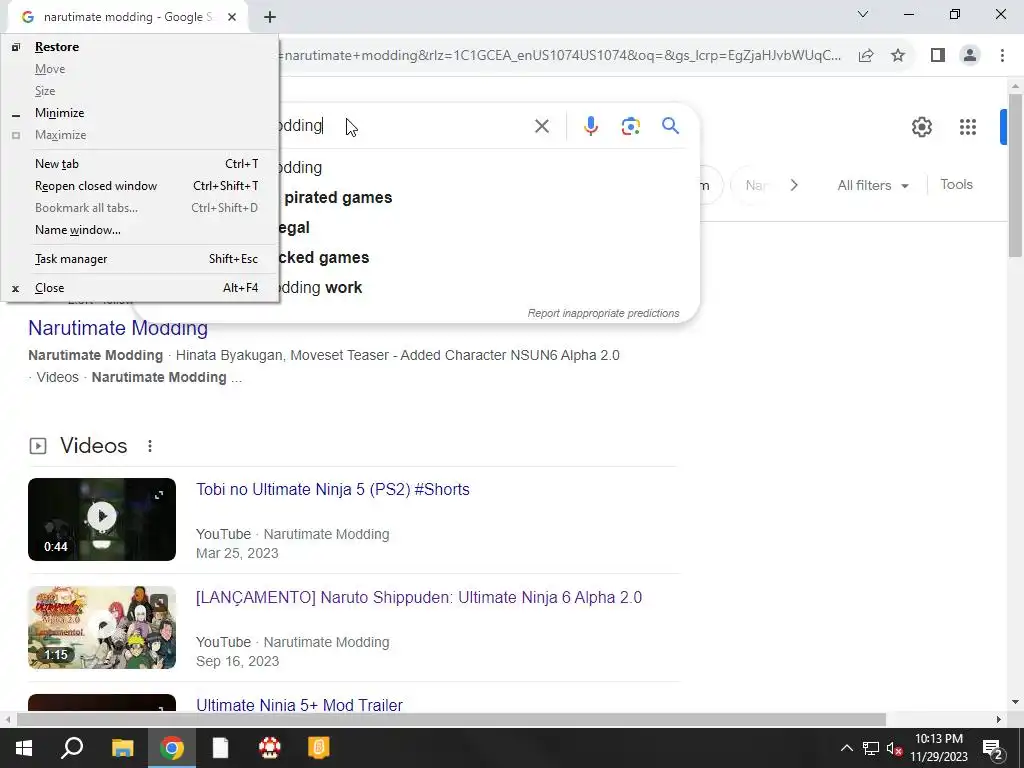The image size is (1024, 768).
Task: Open Videos section more options dots
Action: pos(150,446)
